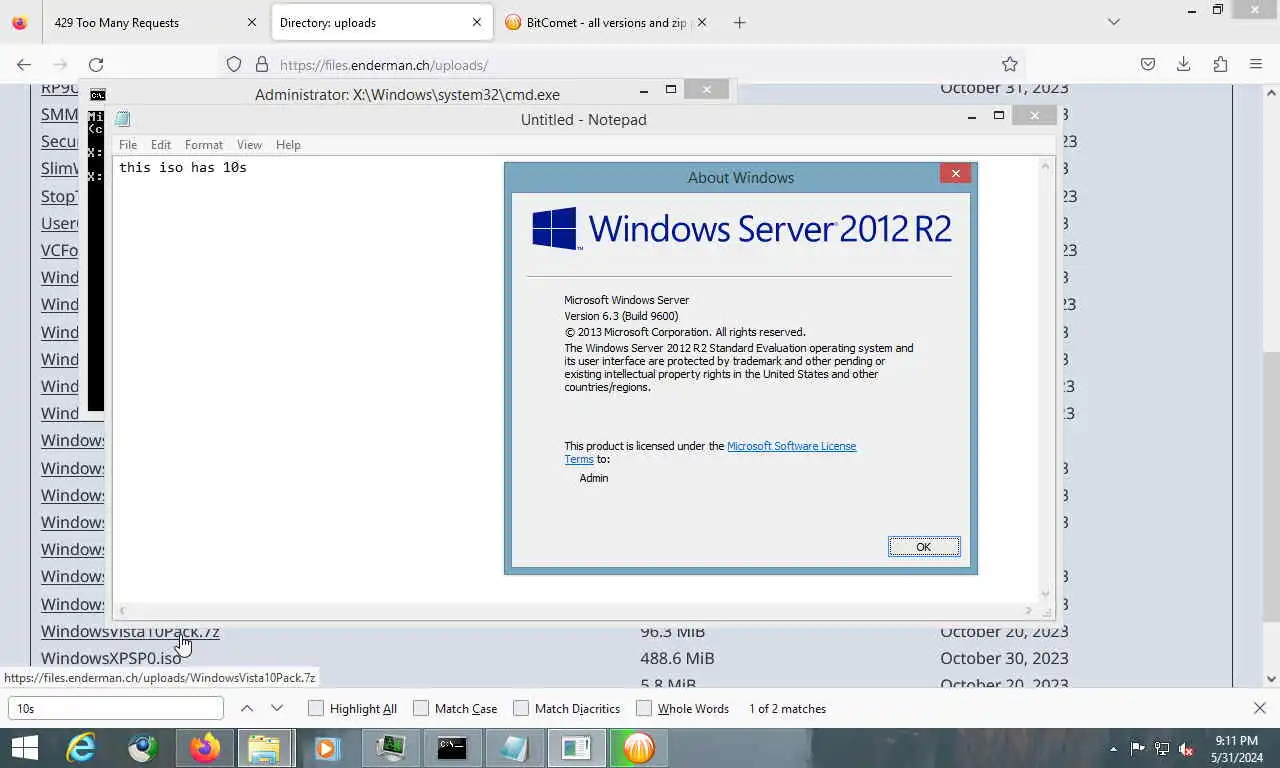This screenshot has height=768, width=1280.
Task: Open Firefox application hamburger menu
Action: click(1256, 64)
